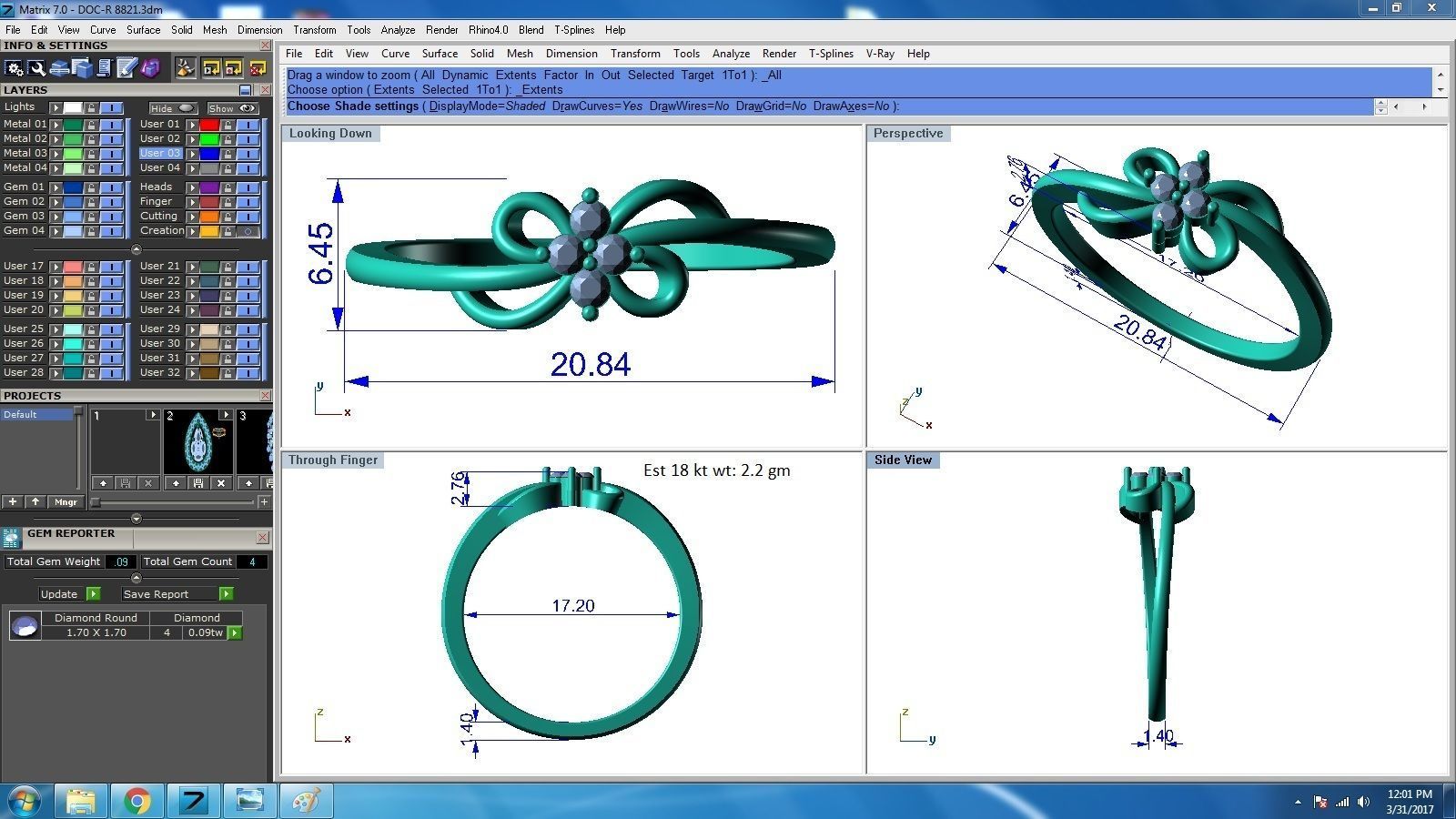The width and height of the screenshot is (1456, 819).
Task: Open the scroll notes icon in Info & Settings
Action: pos(104,68)
